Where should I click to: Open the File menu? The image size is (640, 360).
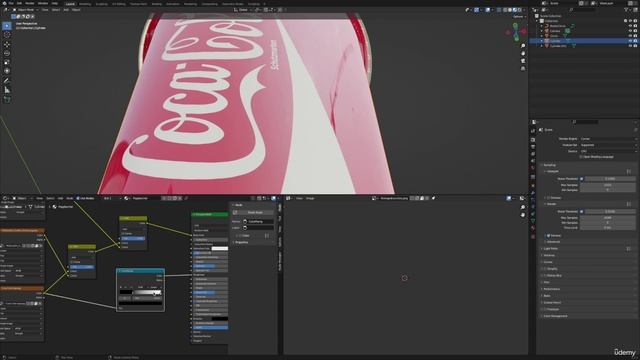pyautogui.click(x=11, y=3)
